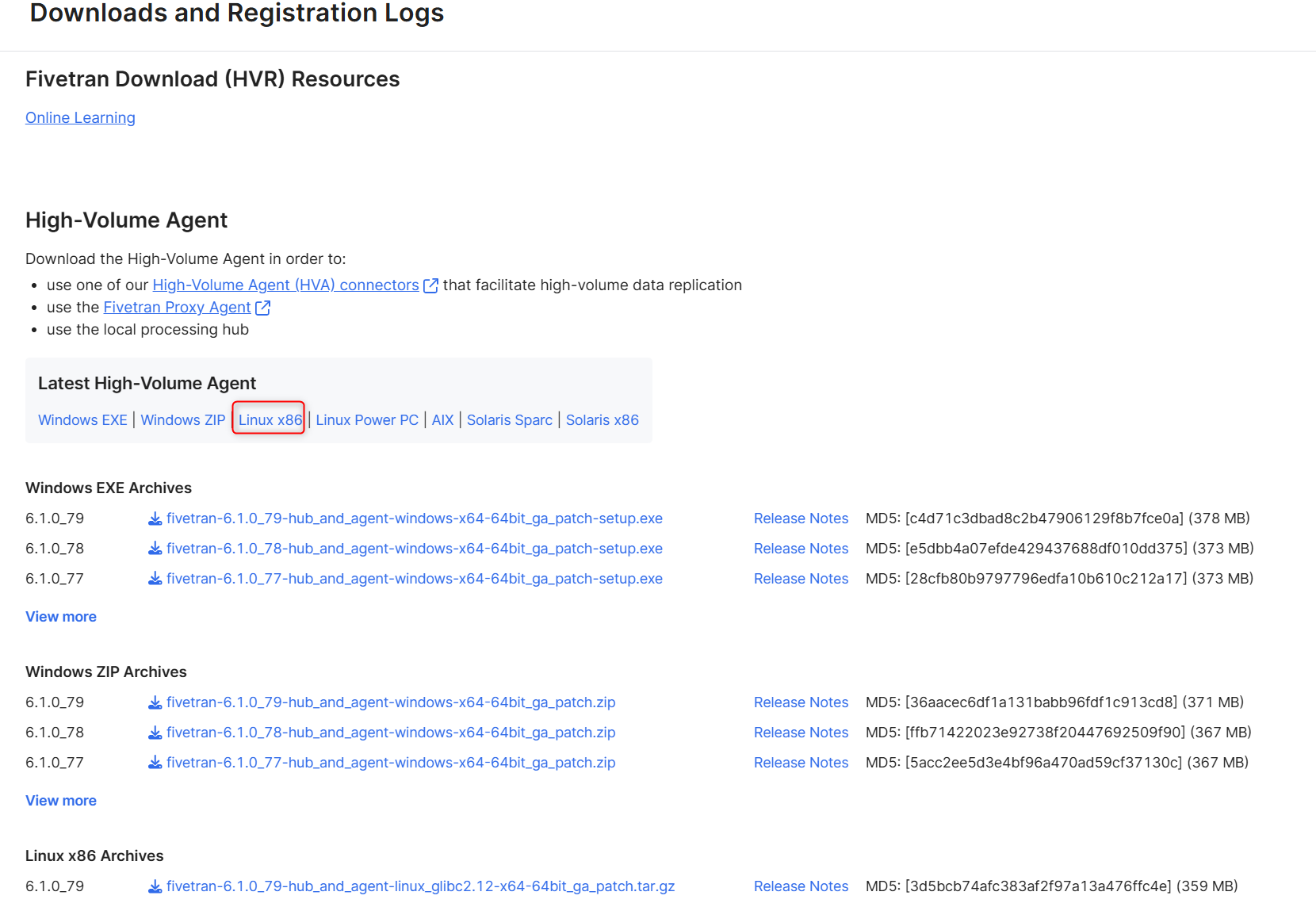Select Linux Power PC agent link

coord(367,419)
